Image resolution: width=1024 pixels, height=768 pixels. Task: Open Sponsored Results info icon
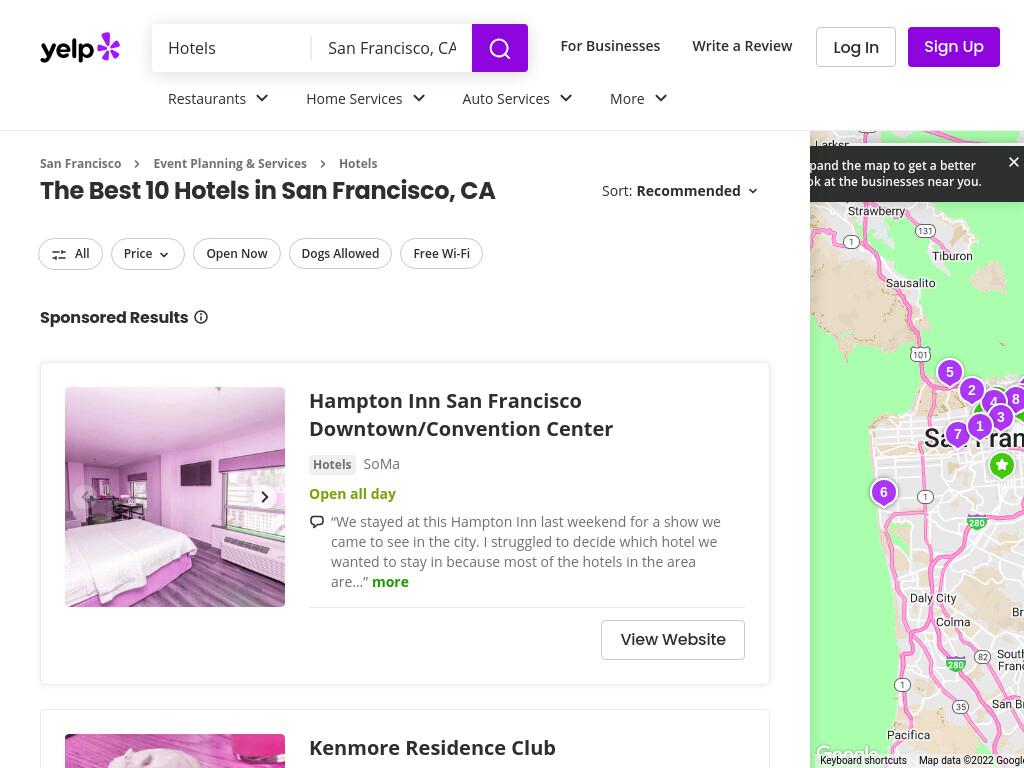(x=201, y=317)
